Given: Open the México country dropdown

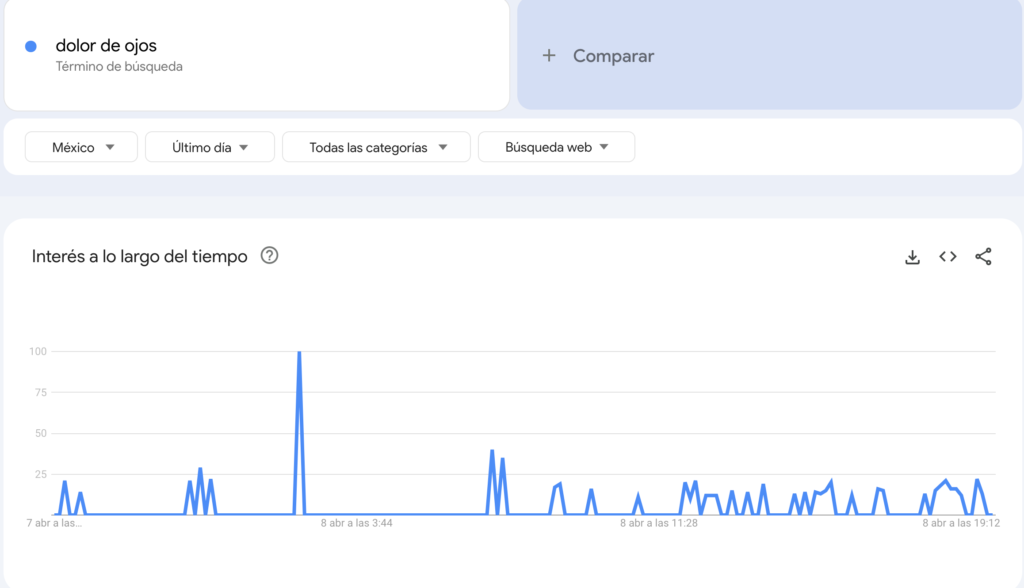Looking at the screenshot, I should 82,147.
